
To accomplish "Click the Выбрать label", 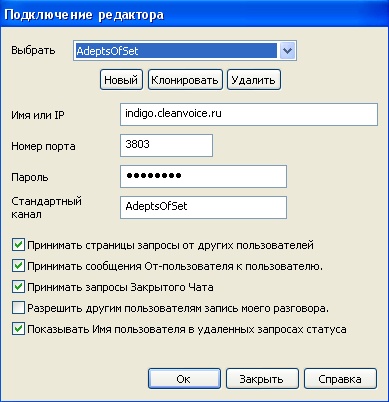I will coord(33,51).
